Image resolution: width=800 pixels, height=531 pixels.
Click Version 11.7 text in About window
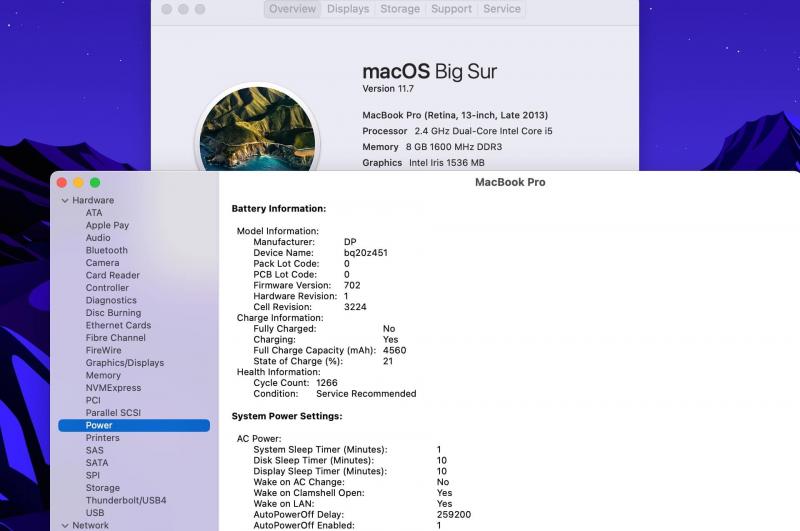pyautogui.click(x=388, y=89)
